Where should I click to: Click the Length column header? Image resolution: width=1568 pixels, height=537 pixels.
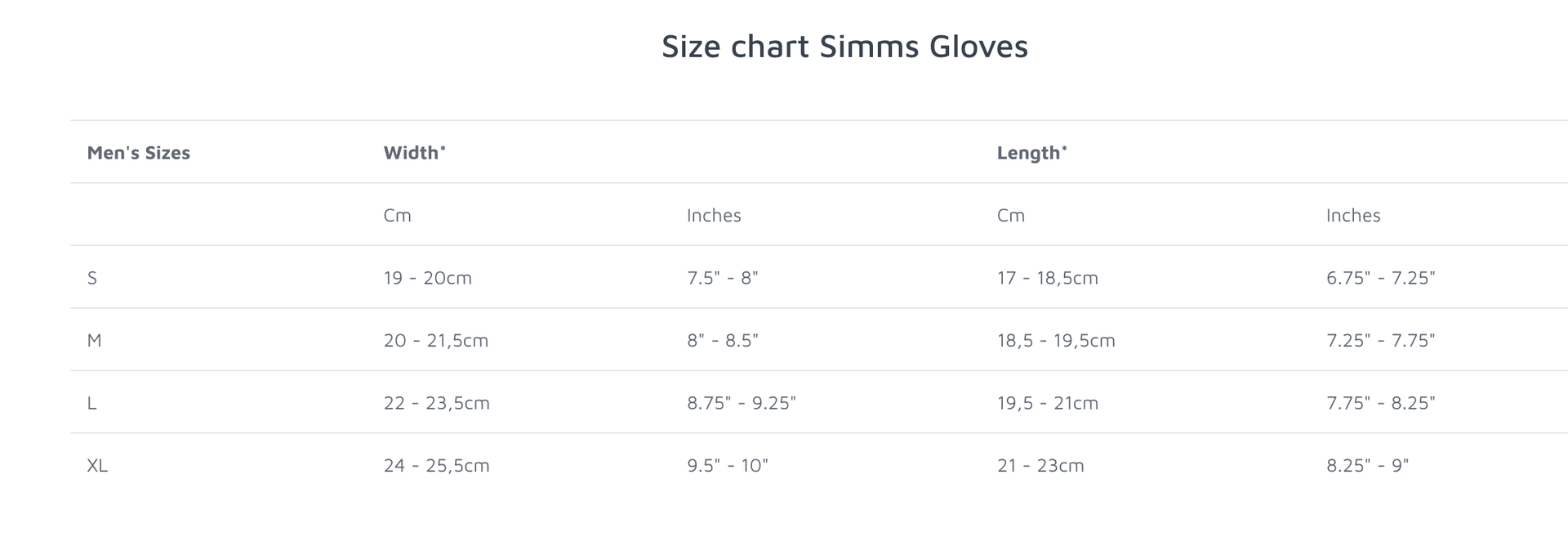1032,153
